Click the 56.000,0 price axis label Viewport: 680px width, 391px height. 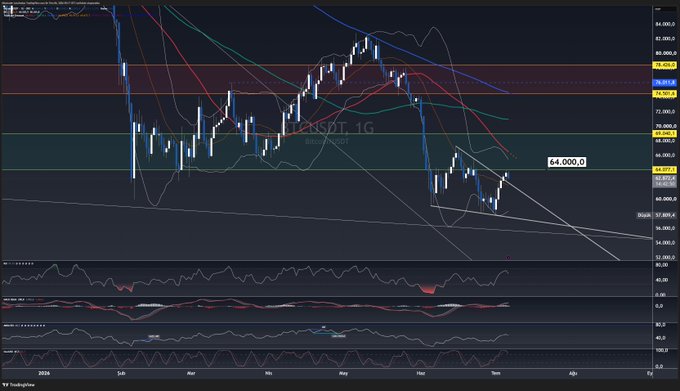point(665,228)
